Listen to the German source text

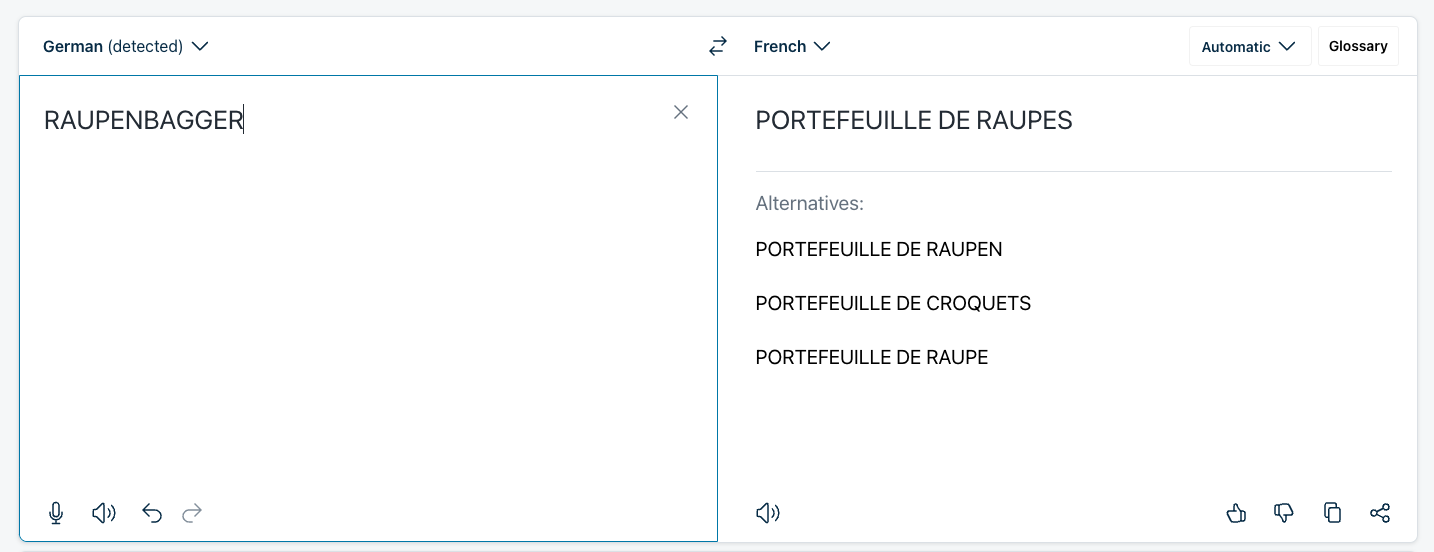coord(104,513)
